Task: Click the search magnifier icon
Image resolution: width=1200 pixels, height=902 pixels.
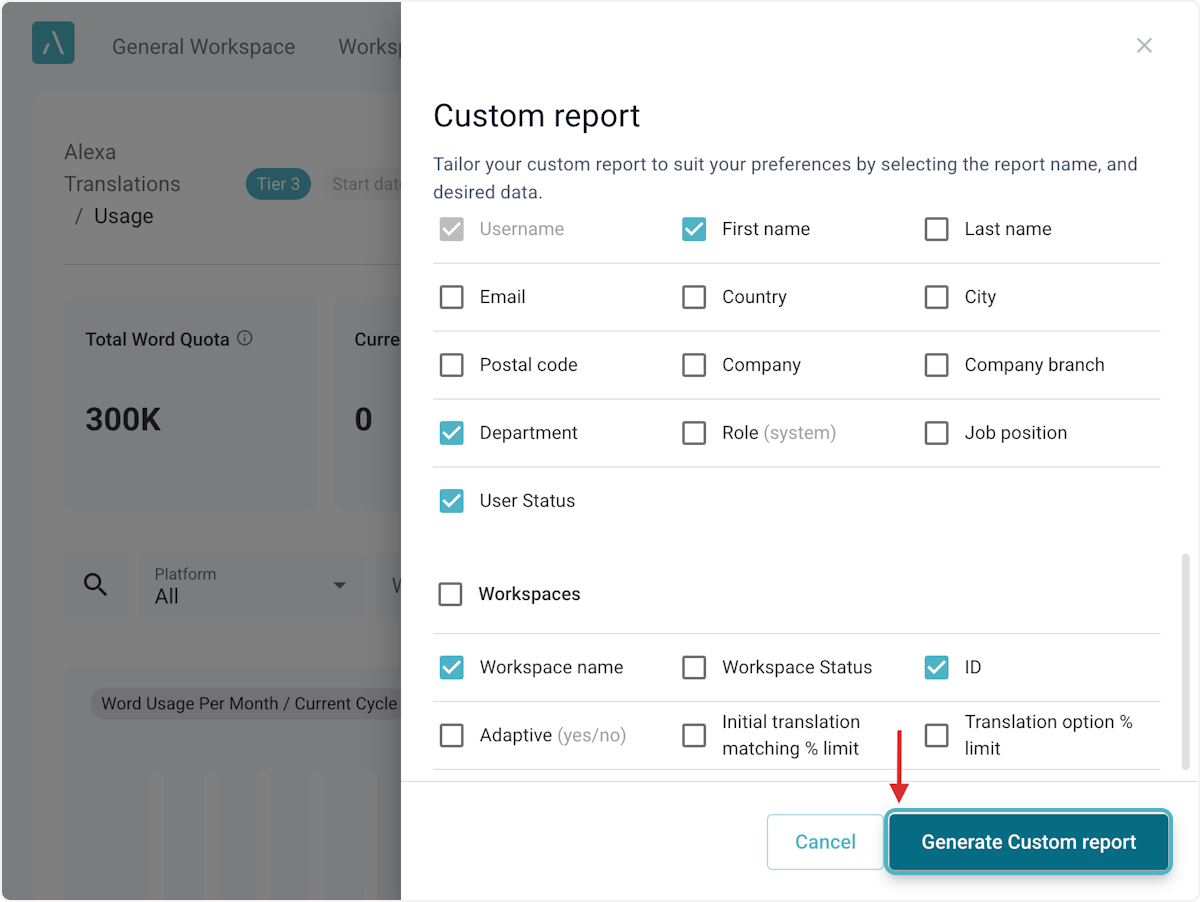Action: pos(95,585)
